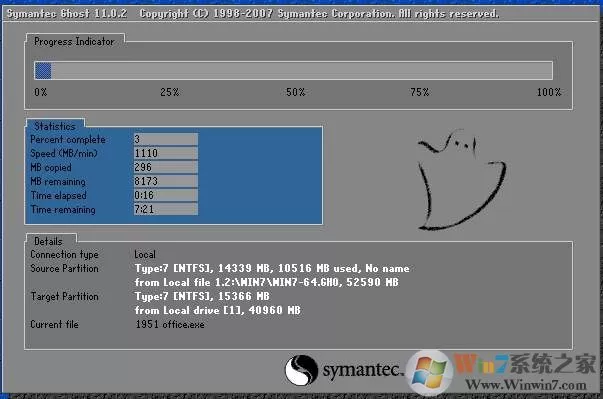Image resolution: width=603 pixels, height=399 pixels.
Task: Click the Windows flag logo watermark
Action: [429, 372]
